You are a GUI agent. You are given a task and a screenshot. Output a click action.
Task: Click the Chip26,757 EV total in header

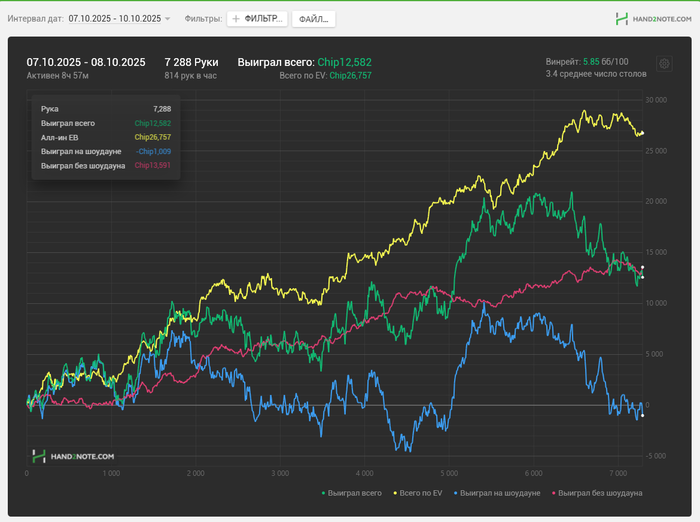(x=350, y=75)
